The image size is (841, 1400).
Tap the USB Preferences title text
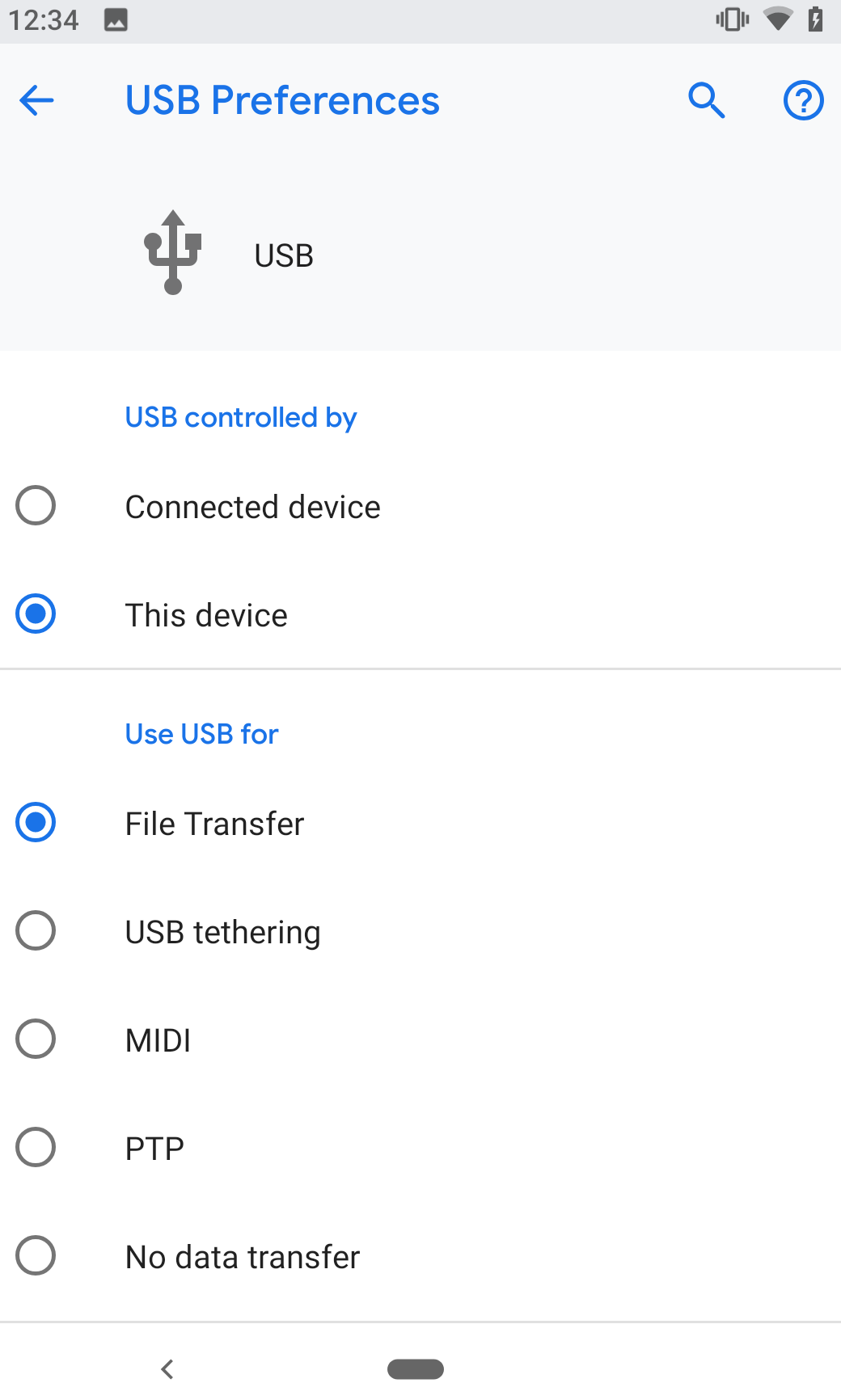coord(282,101)
